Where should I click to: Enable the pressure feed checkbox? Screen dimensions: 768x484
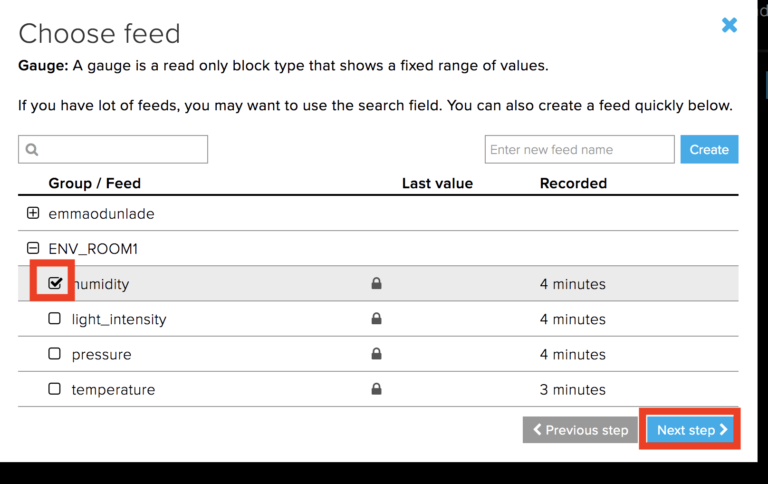(55, 354)
